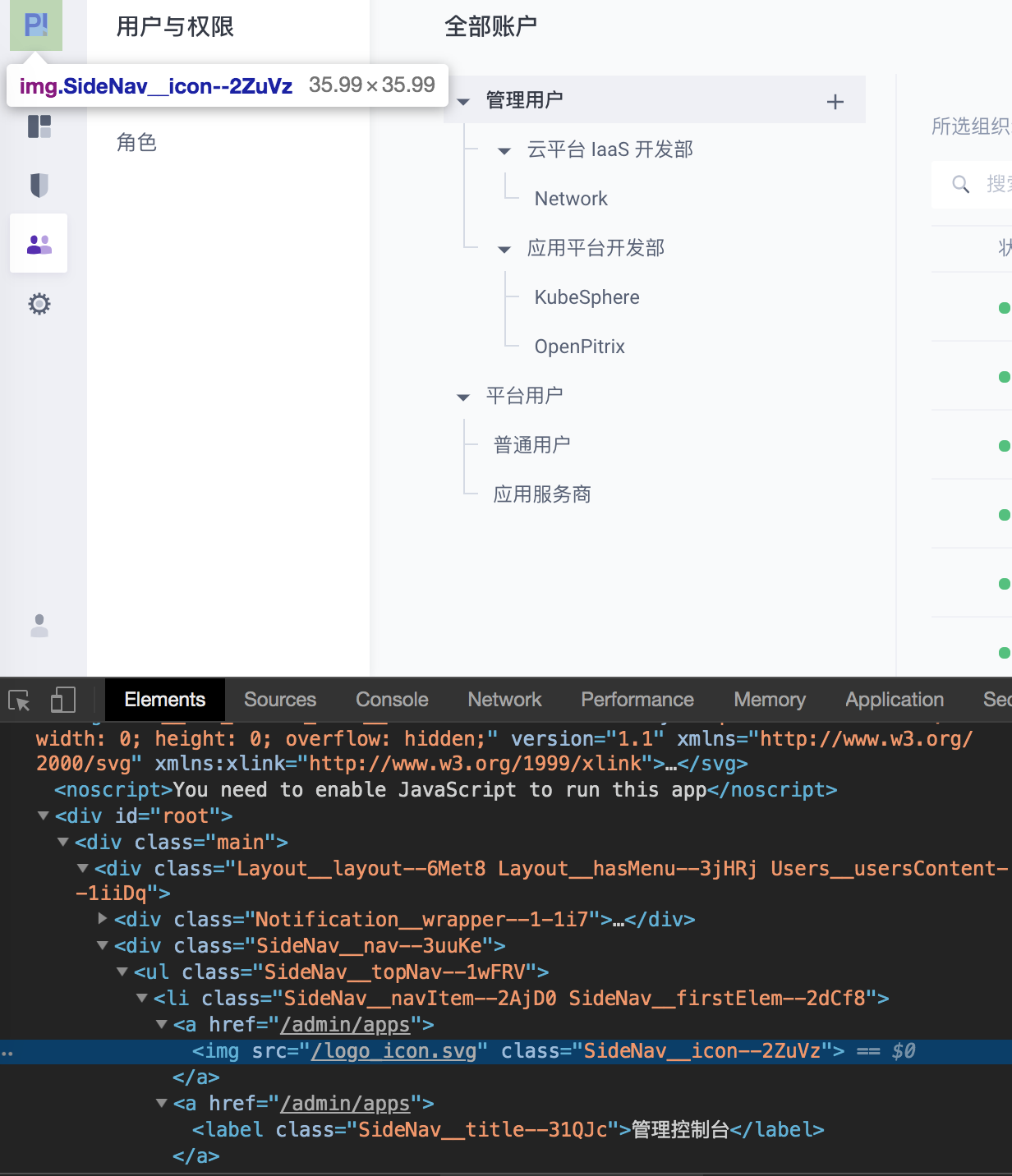Collapse the 平台用户 group
Image resolution: width=1012 pixels, height=1176 pixels.
click(x=463, y=396)
